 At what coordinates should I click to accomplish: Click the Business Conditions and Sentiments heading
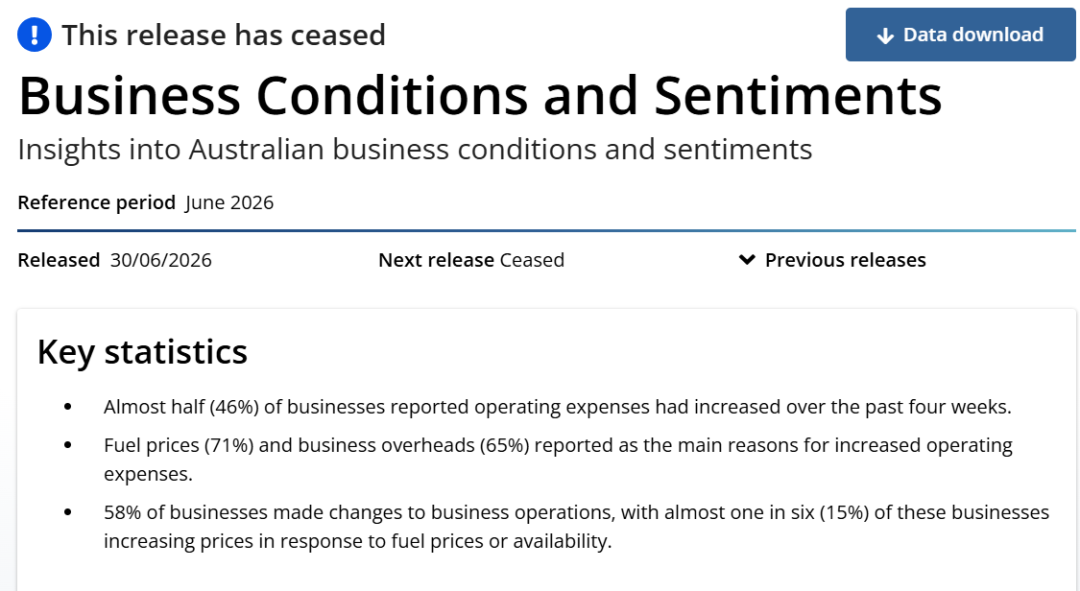(480, 95)
